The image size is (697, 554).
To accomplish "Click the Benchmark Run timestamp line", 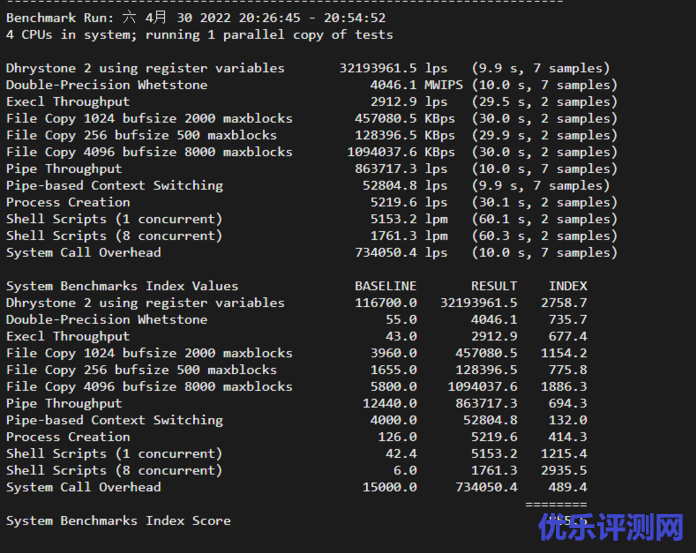I will [x=196, y=17].
